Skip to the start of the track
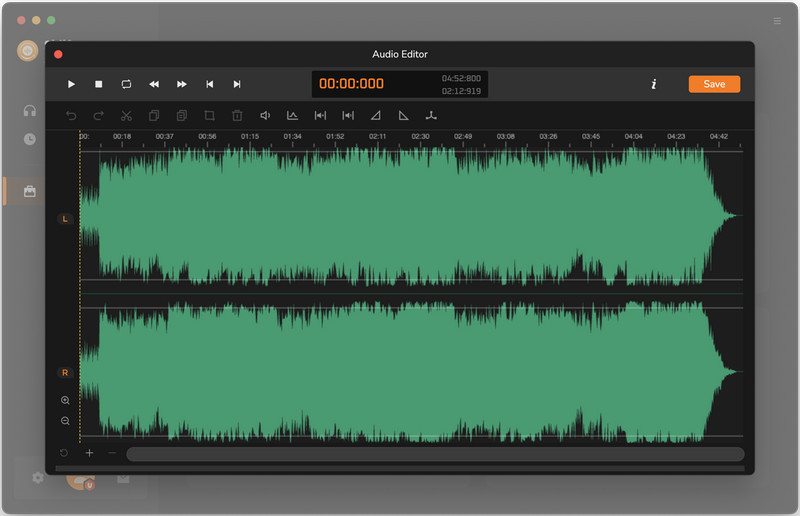This screenshot has width=800, height=516. click(x=209, y=84)
